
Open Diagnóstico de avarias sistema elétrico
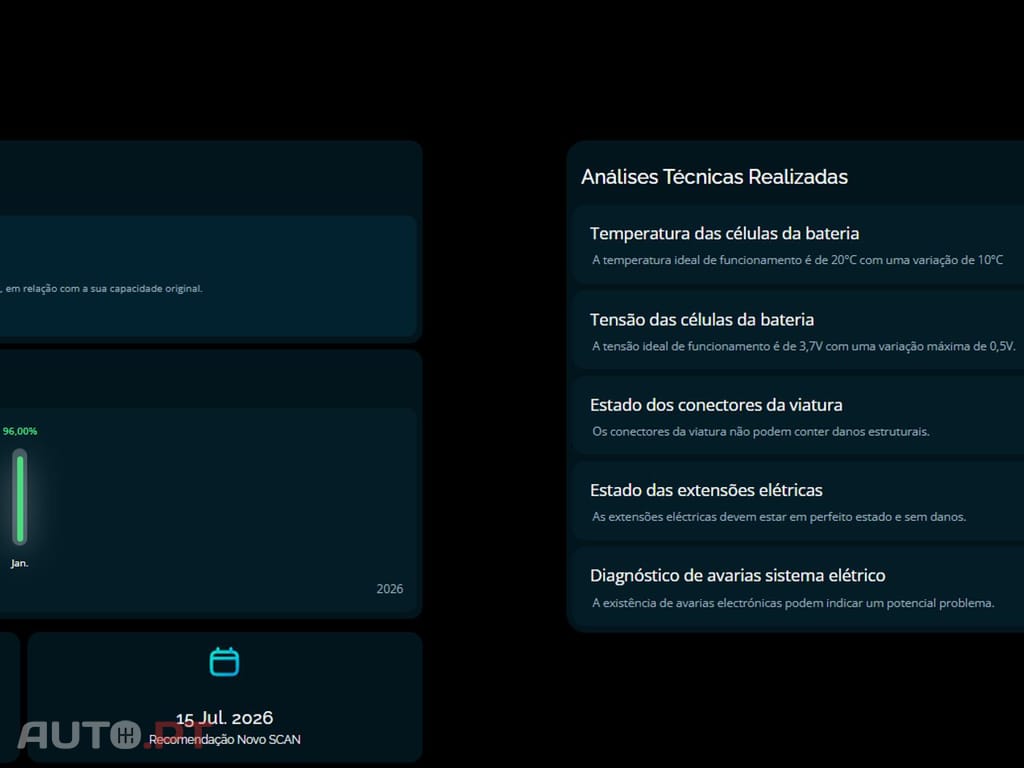[737, 576]
